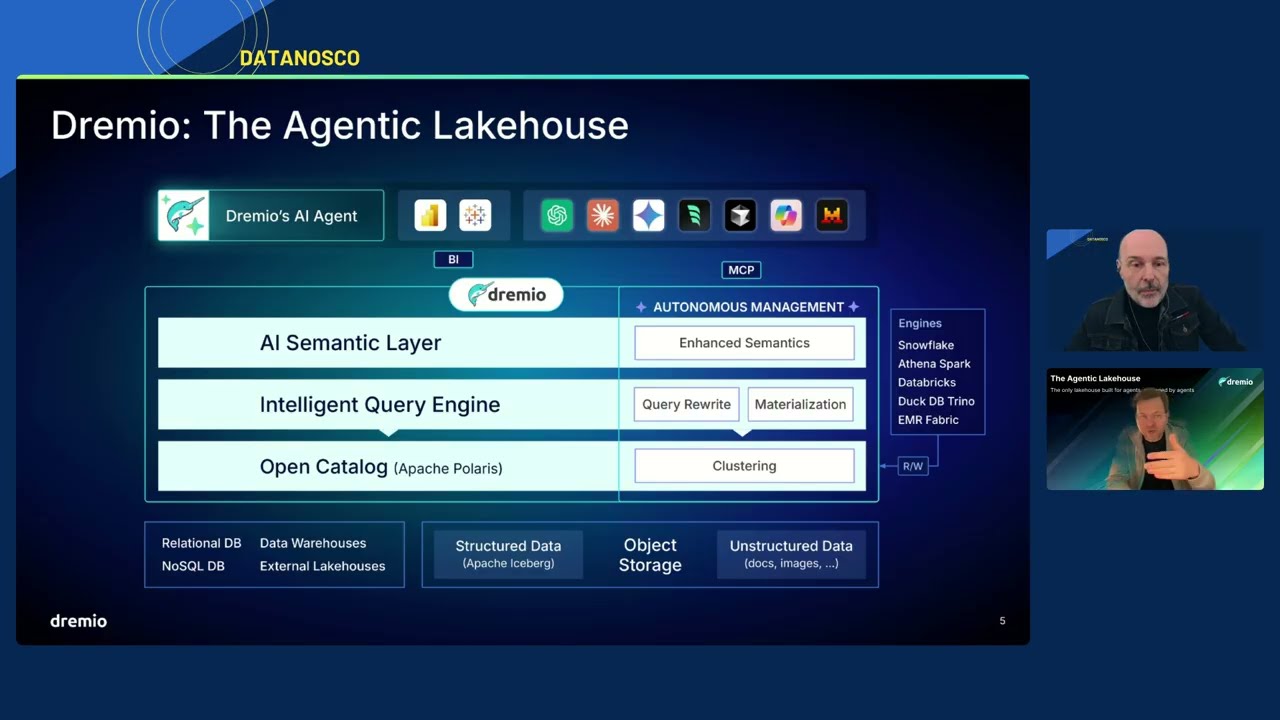Viewport: 1280px width, 720px height.
Task: Click the Materialization box
Action: (800, 404)
